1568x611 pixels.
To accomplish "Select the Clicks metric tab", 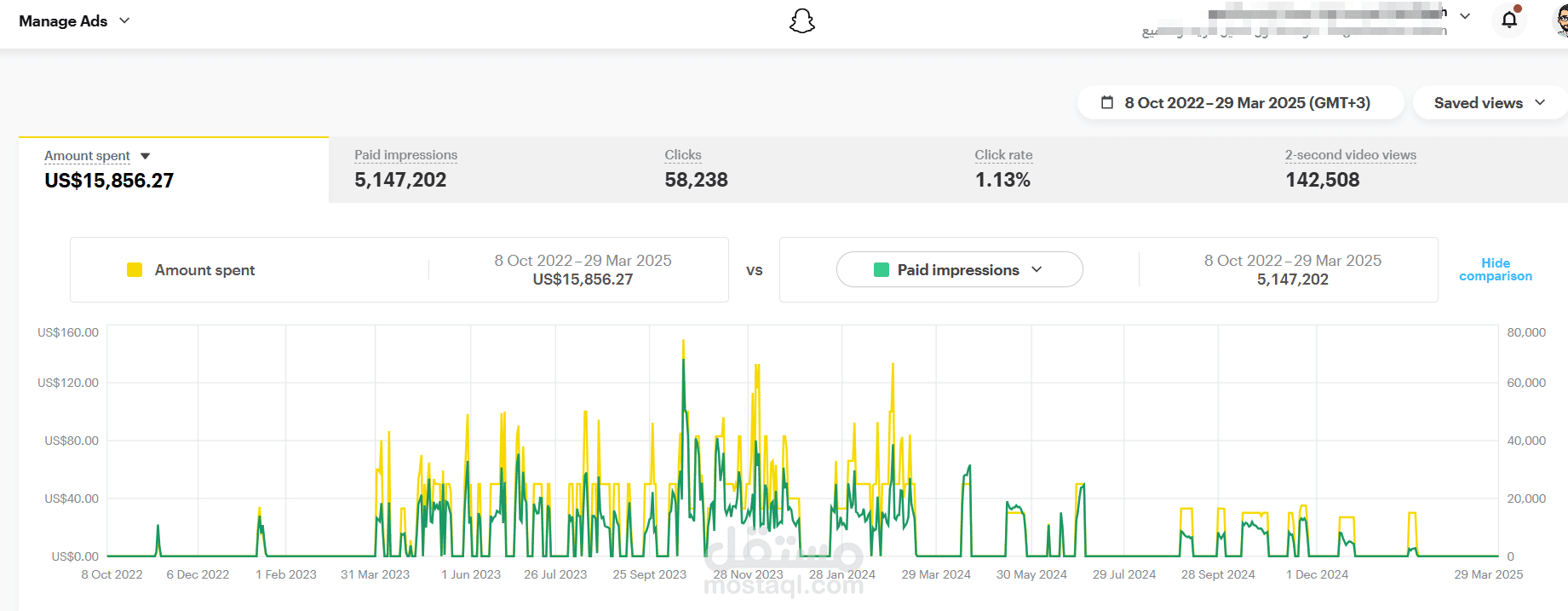I will 794,170.
